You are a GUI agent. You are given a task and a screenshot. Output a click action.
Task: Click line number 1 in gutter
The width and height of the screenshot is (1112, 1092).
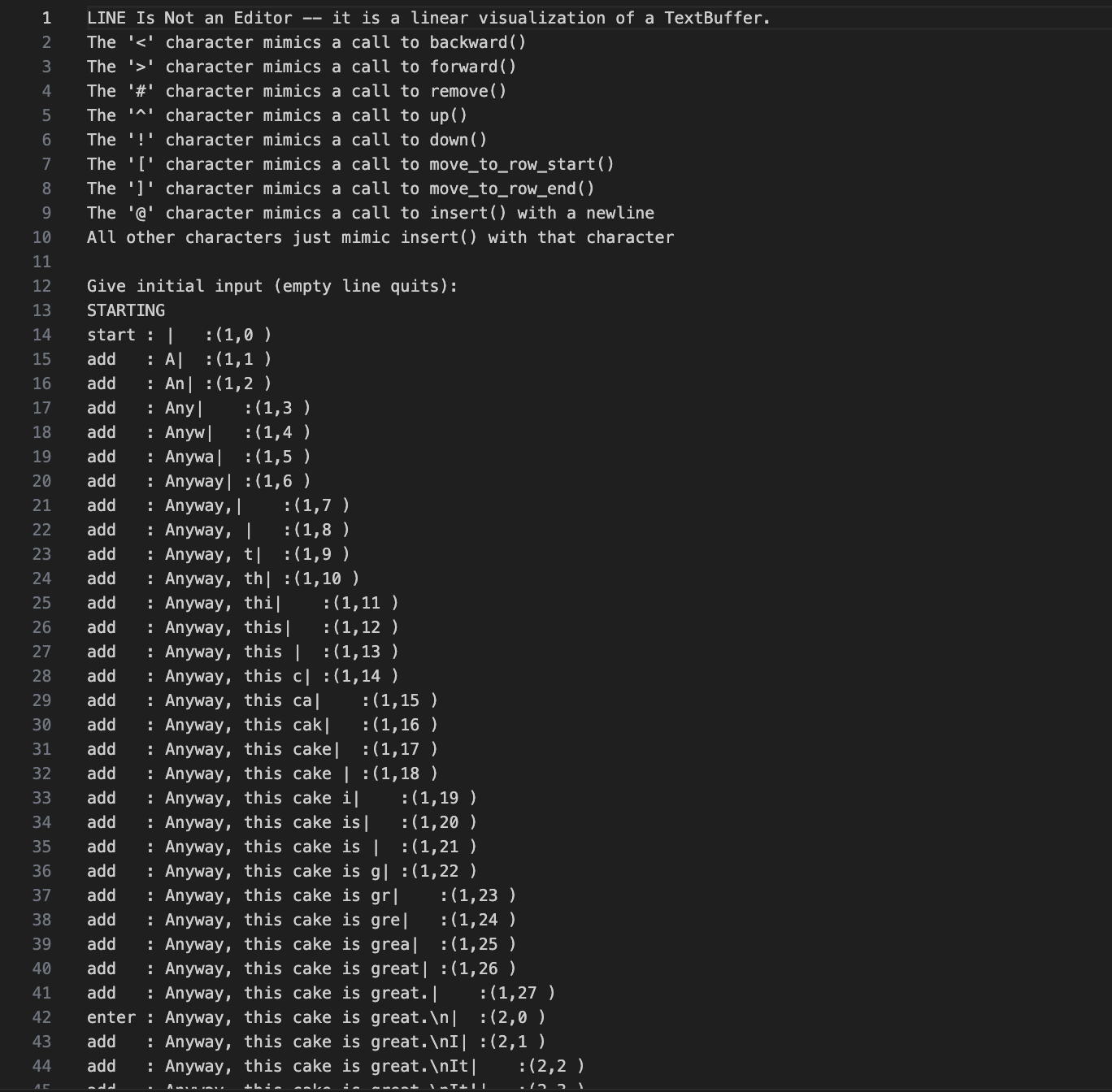point(46,18)
